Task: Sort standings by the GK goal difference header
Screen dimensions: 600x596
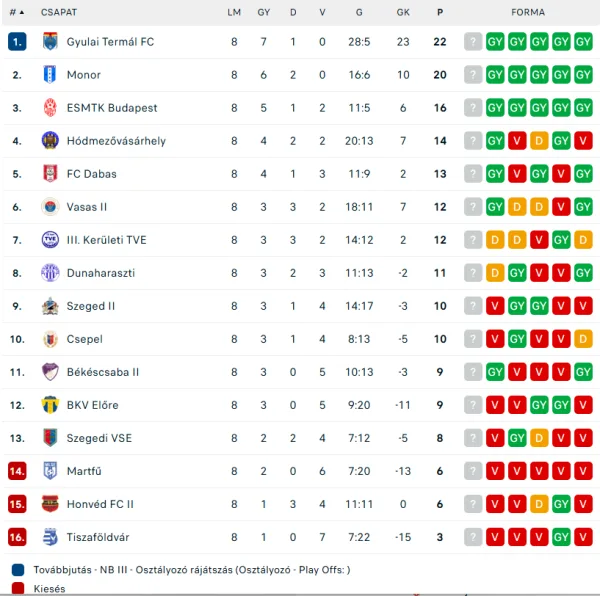Action: [x=403, y=12]
